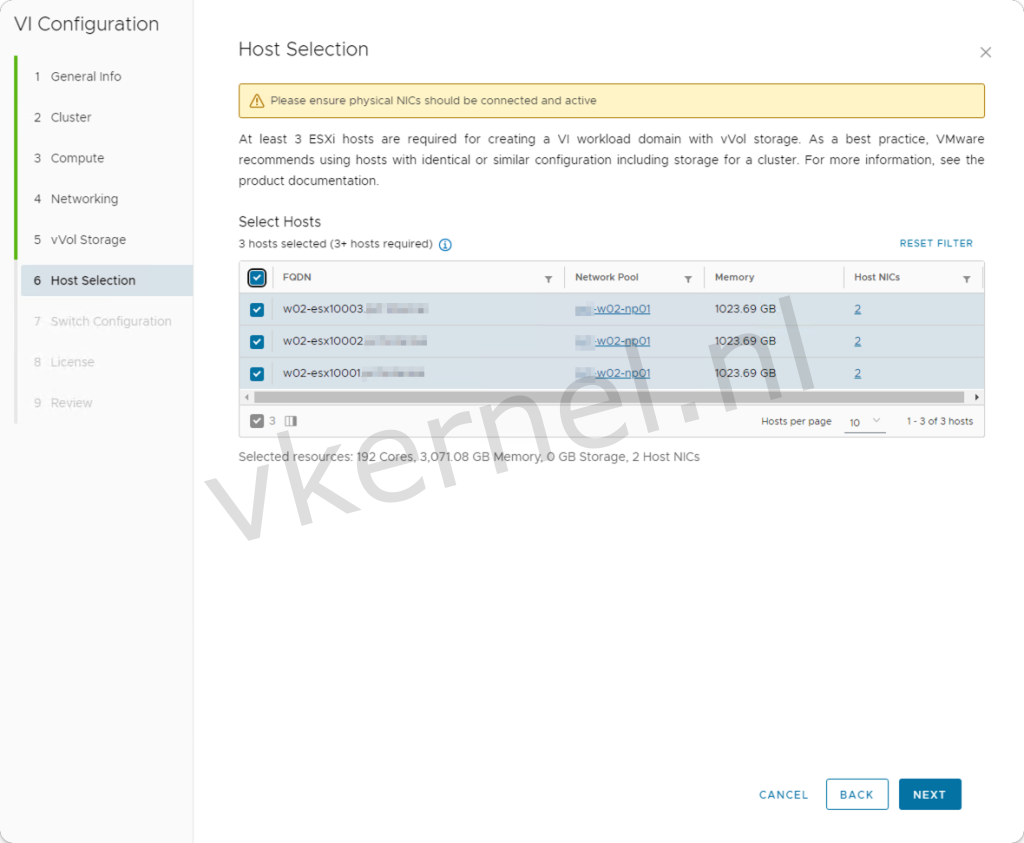
Task: Deselect host w02-esx10003
Action: (257, 309)
